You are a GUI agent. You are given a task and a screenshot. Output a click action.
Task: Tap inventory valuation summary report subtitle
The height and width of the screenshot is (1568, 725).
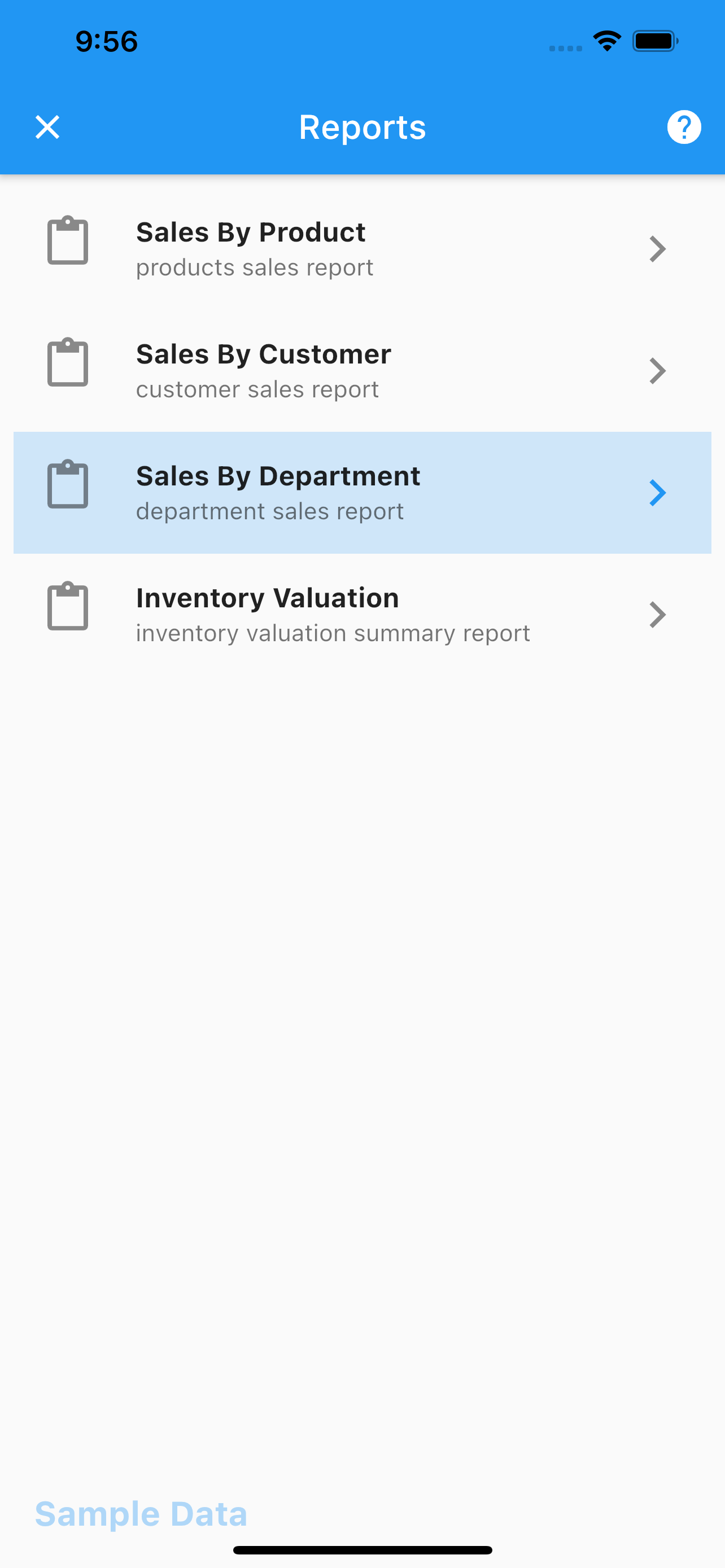[x=333, y=633]
